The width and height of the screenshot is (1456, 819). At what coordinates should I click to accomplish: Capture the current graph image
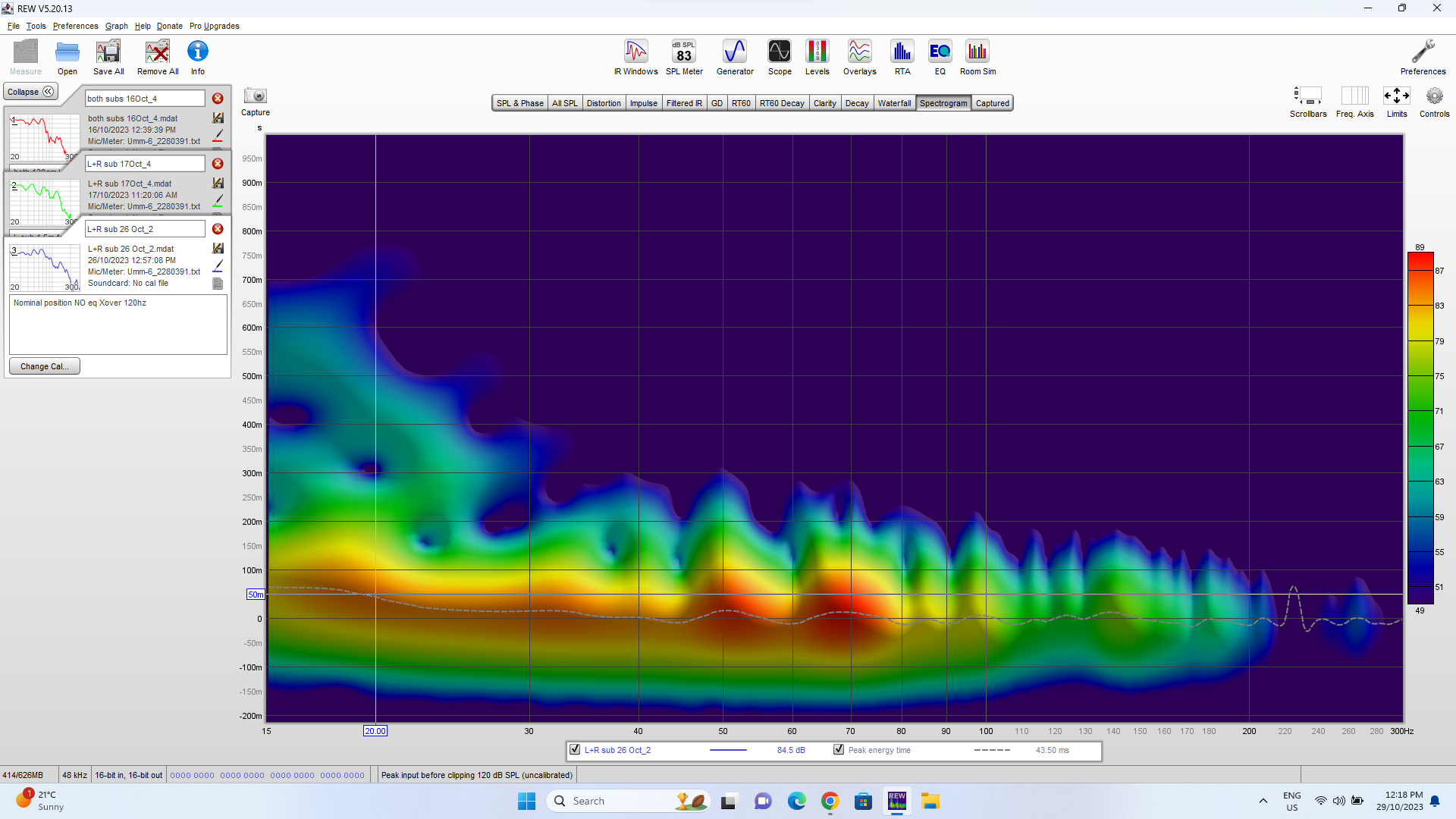255,99
